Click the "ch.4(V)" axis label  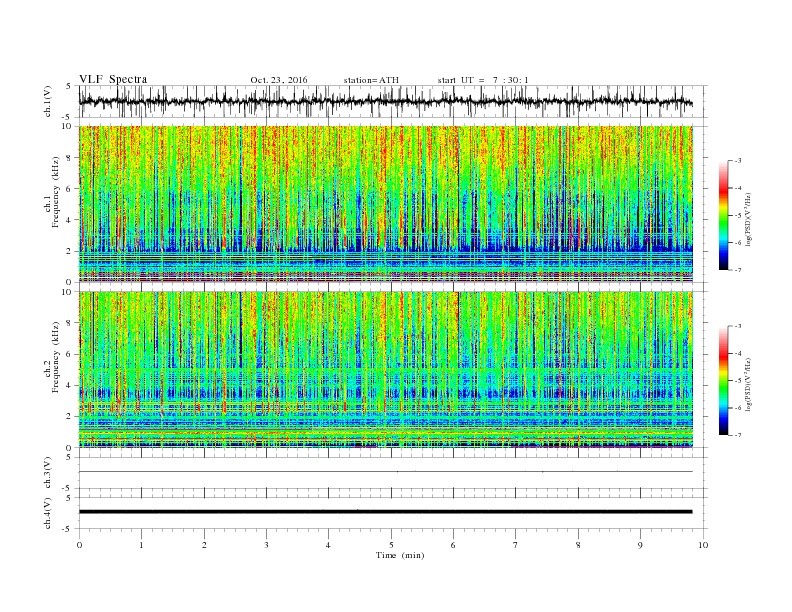coord(48,513)
